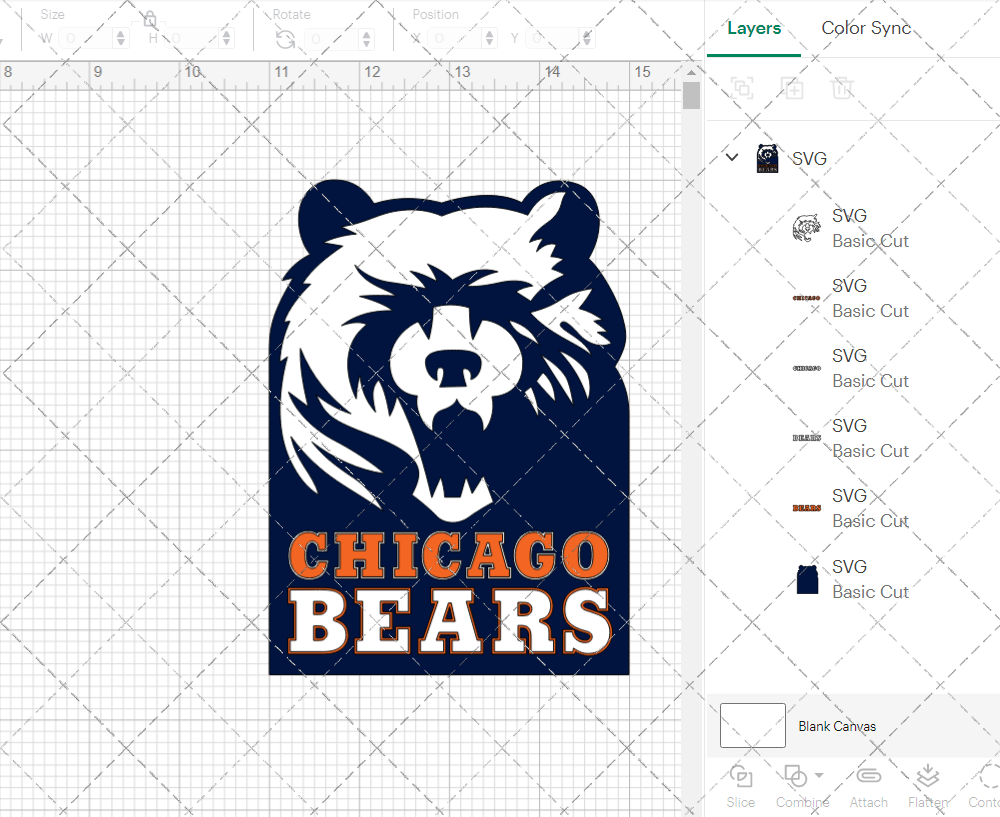Select the white bear face layer thumbnail

(x=807, y=228)
